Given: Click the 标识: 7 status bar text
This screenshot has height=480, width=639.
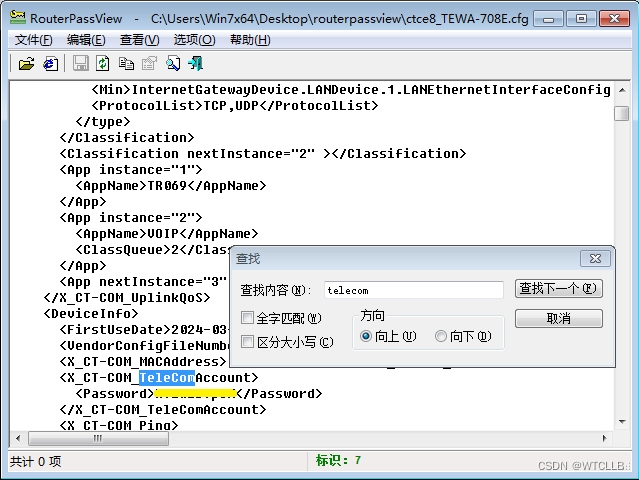Looking at the screenshot, I should click(x=338, y=460).
